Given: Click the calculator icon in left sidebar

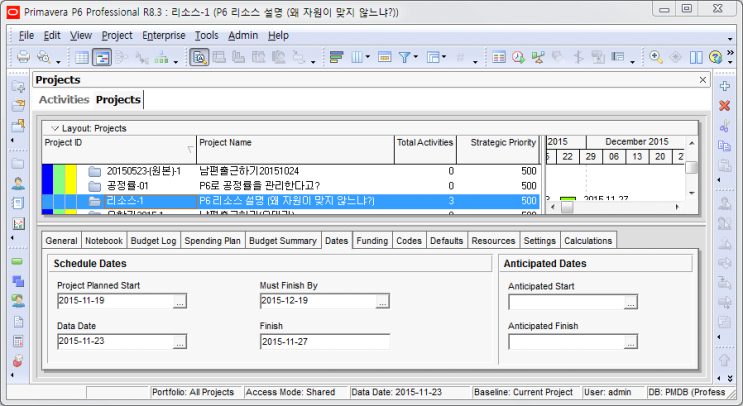Looking at the screenshot, I should point(18,341).
